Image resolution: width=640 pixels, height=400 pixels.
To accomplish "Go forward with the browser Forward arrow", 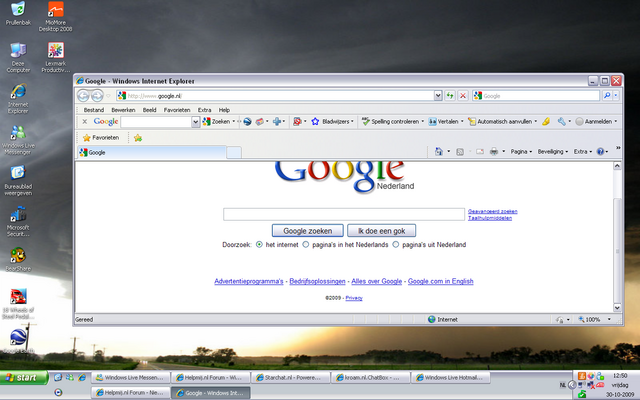I will pos(97,96).
